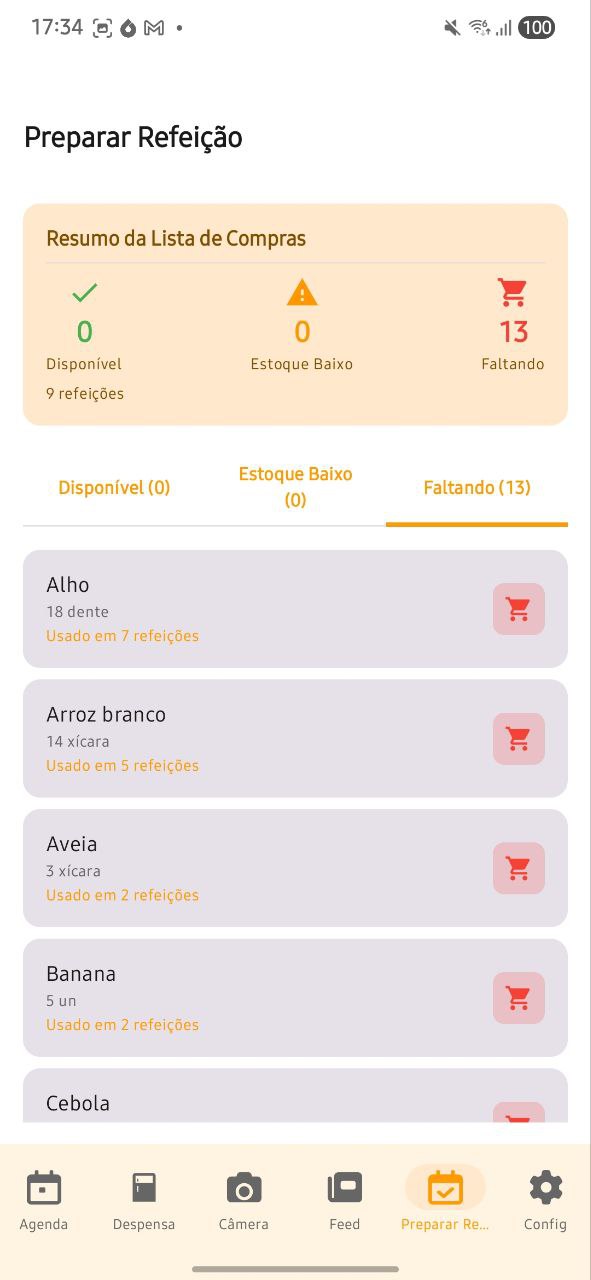The image size is (591, 1280).
Task: Tap the cart icon for Arroz branco
Action: [518, 738]
